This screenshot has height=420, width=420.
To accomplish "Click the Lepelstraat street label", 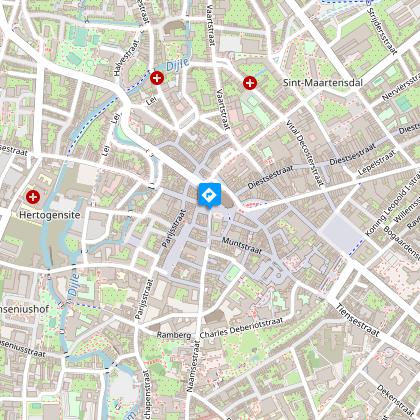I will point(377,163).
